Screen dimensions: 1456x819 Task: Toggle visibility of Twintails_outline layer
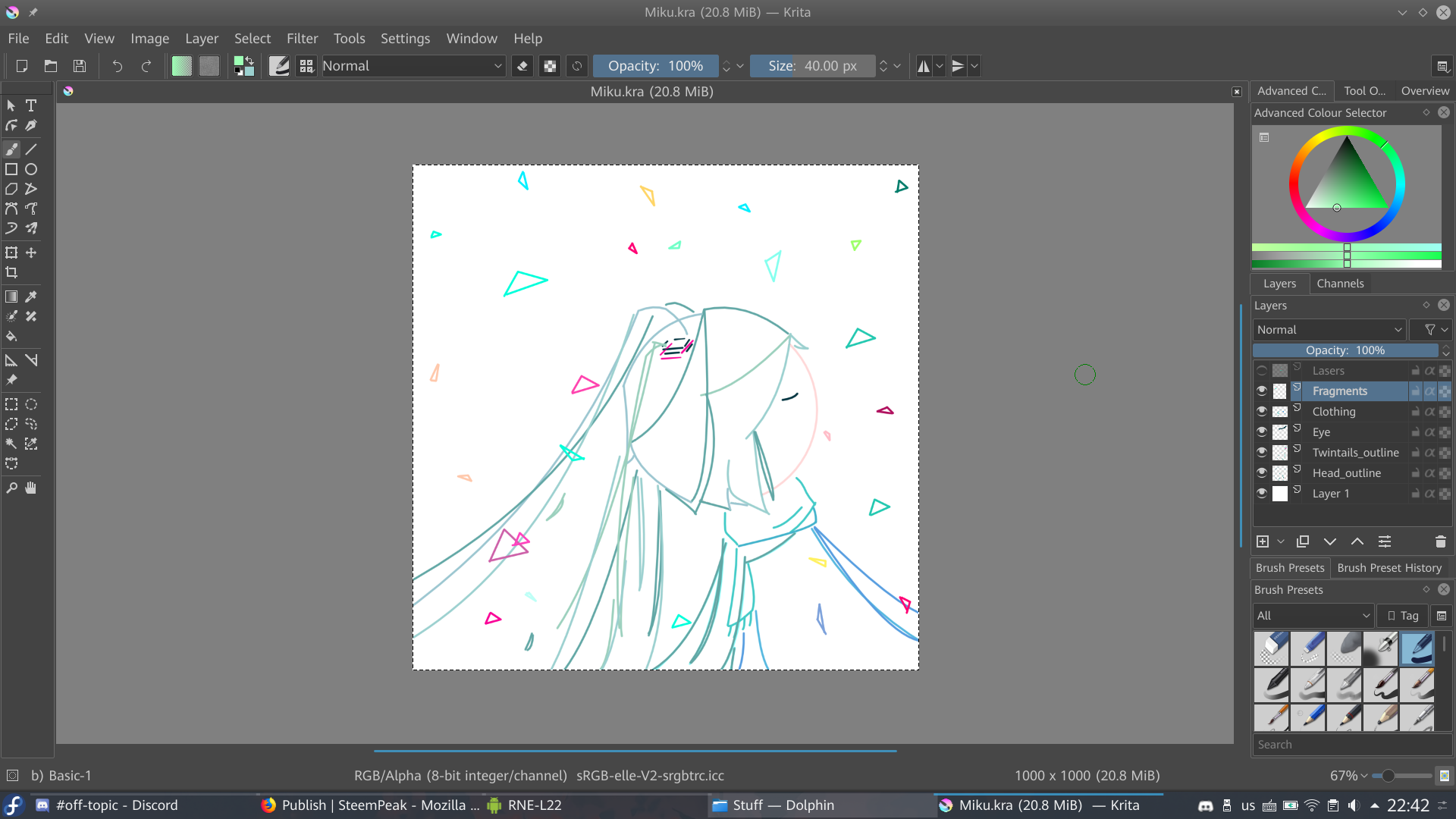point(1261,452)
